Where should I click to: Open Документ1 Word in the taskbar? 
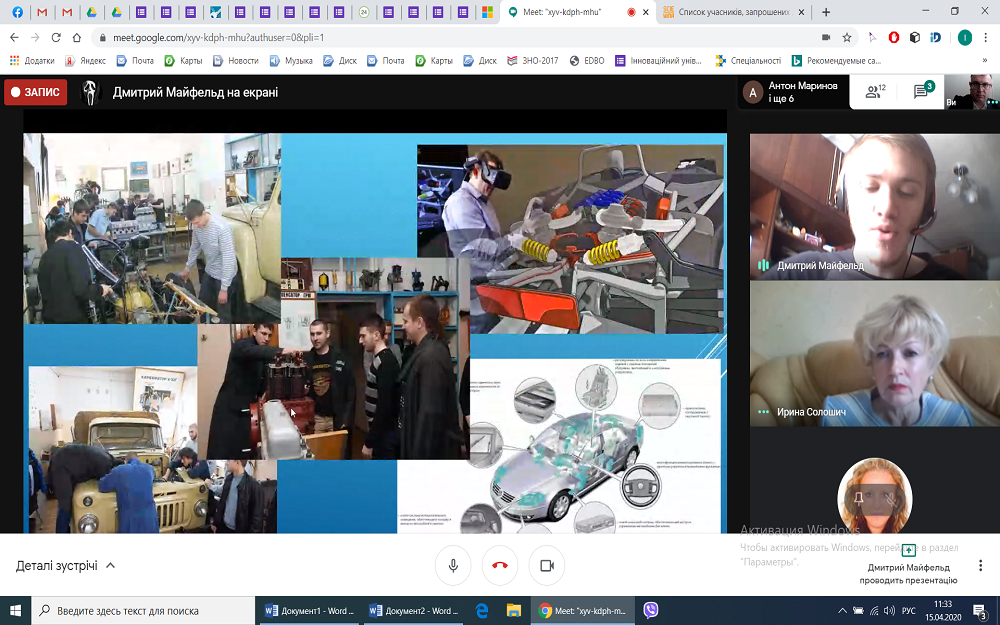[x=309, y=610]
